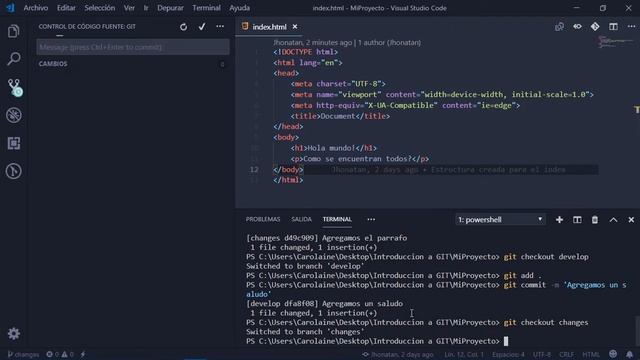Screen dimensions: 640x360
Task: Click the editor minimap preview
Action: coord(616,42)
